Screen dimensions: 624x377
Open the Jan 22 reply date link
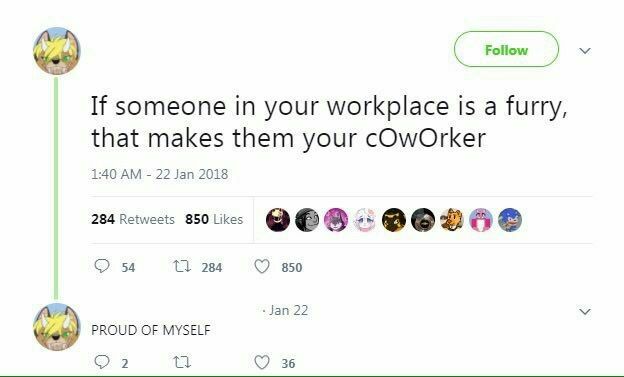(x=288, y=310)
